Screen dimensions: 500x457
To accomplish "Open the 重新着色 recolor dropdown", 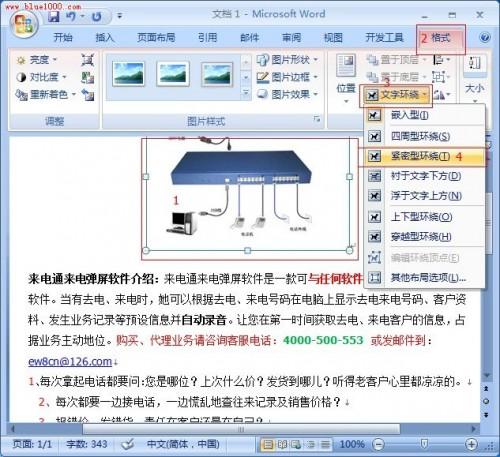I will (x=46, y=95).
